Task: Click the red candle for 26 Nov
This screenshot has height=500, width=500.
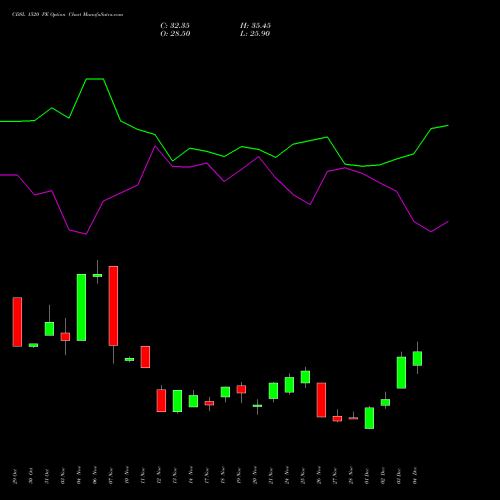Action: tap(321, 400)
